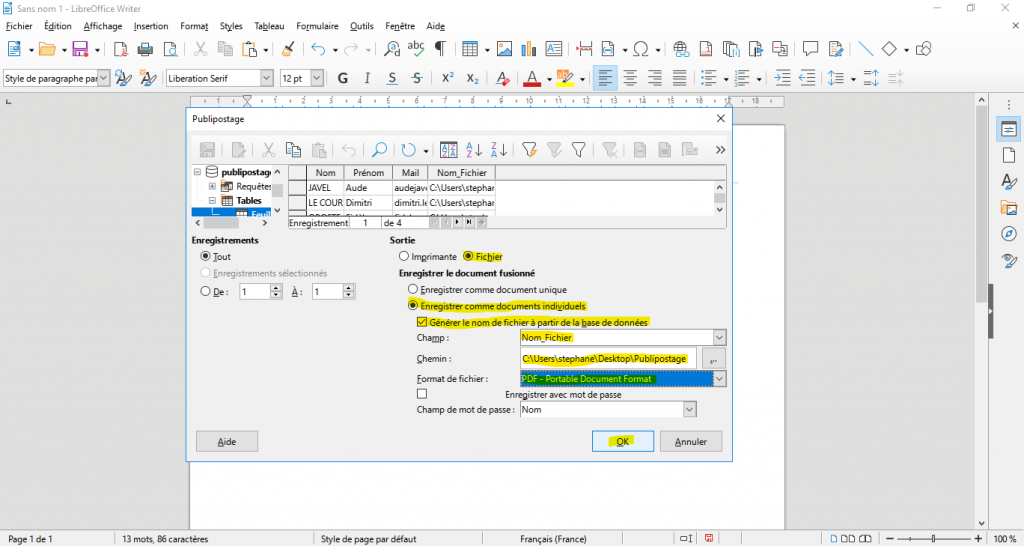Image resolution: width=1024 pixels, height=546 pixels.
Task: Open the Affichage menu
Action: click(103, 26)
